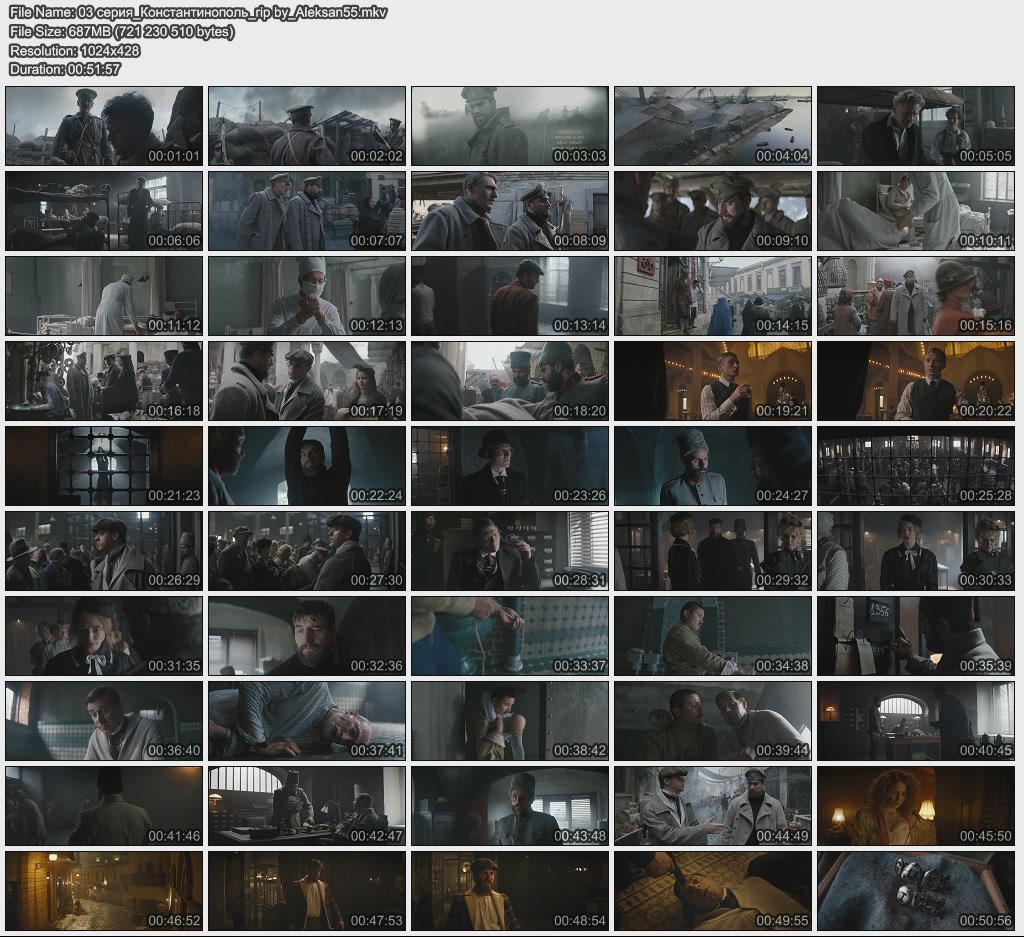Open the thumbnail marked 00:12:13

(307, 296)
